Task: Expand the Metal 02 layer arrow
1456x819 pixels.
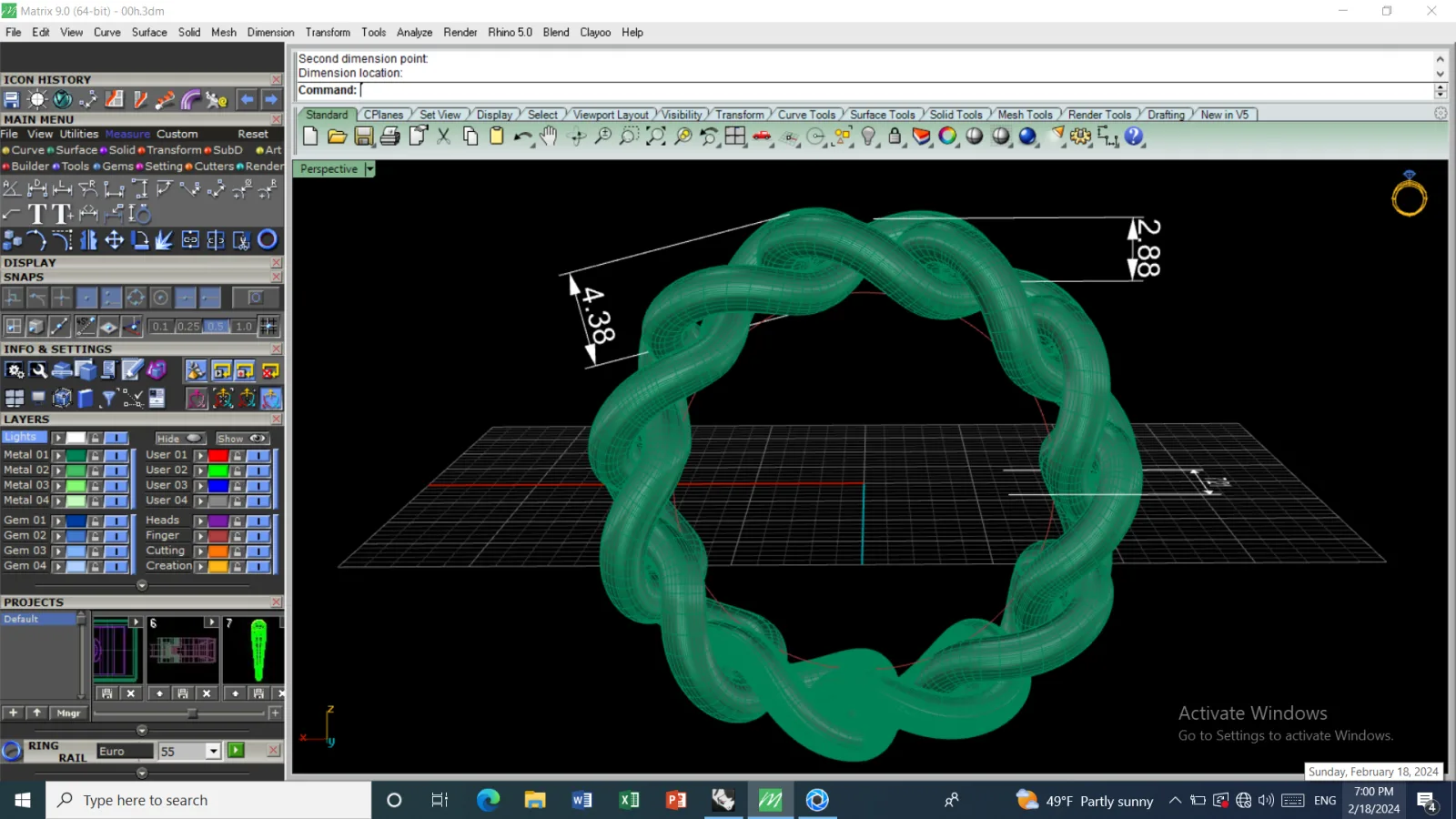Action: pyautogui.click(x=58, y=470)
